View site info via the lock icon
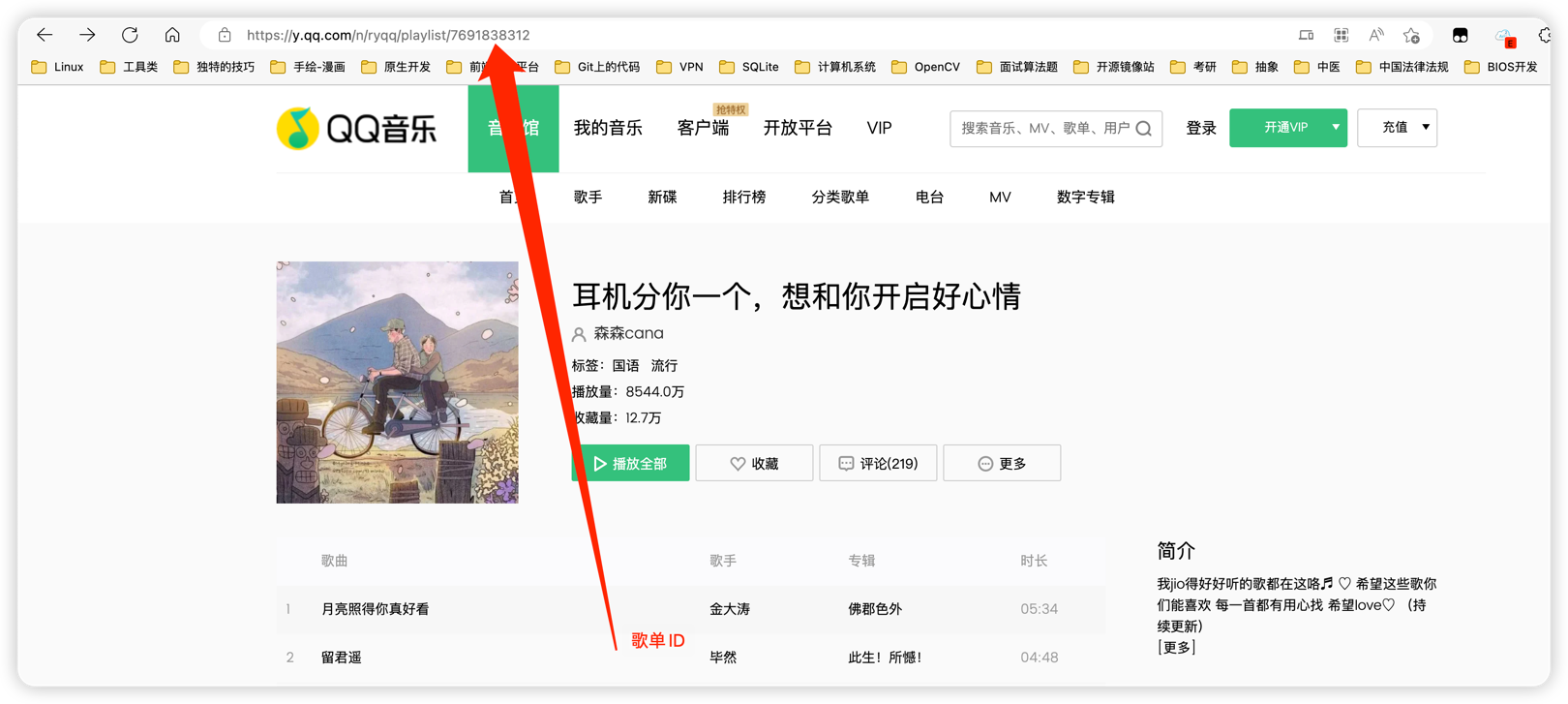Viewport: 1568px width, 704px height. pyautogui.click(x=225, y=35)
